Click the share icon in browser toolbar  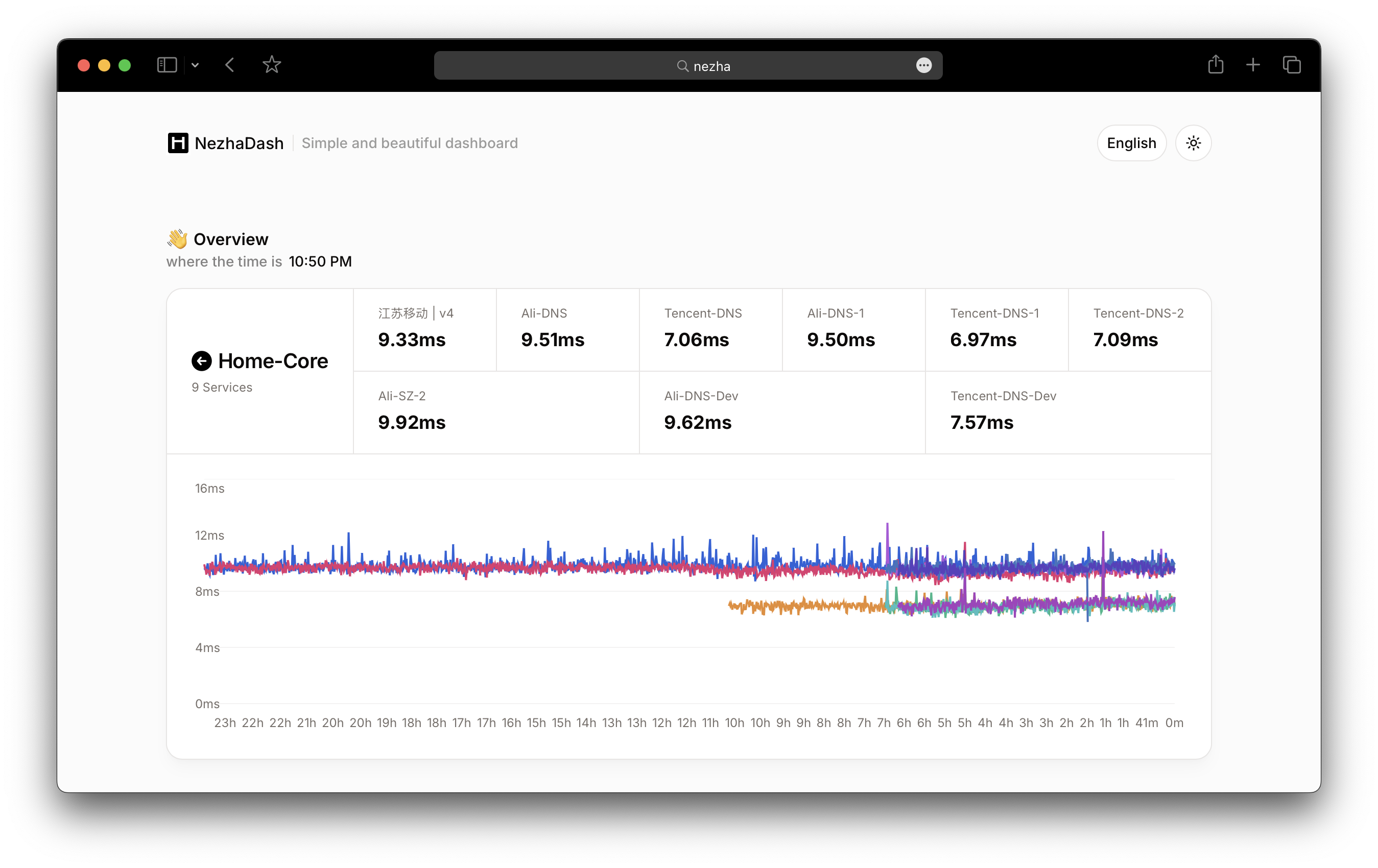click(x=1216, y=65)
